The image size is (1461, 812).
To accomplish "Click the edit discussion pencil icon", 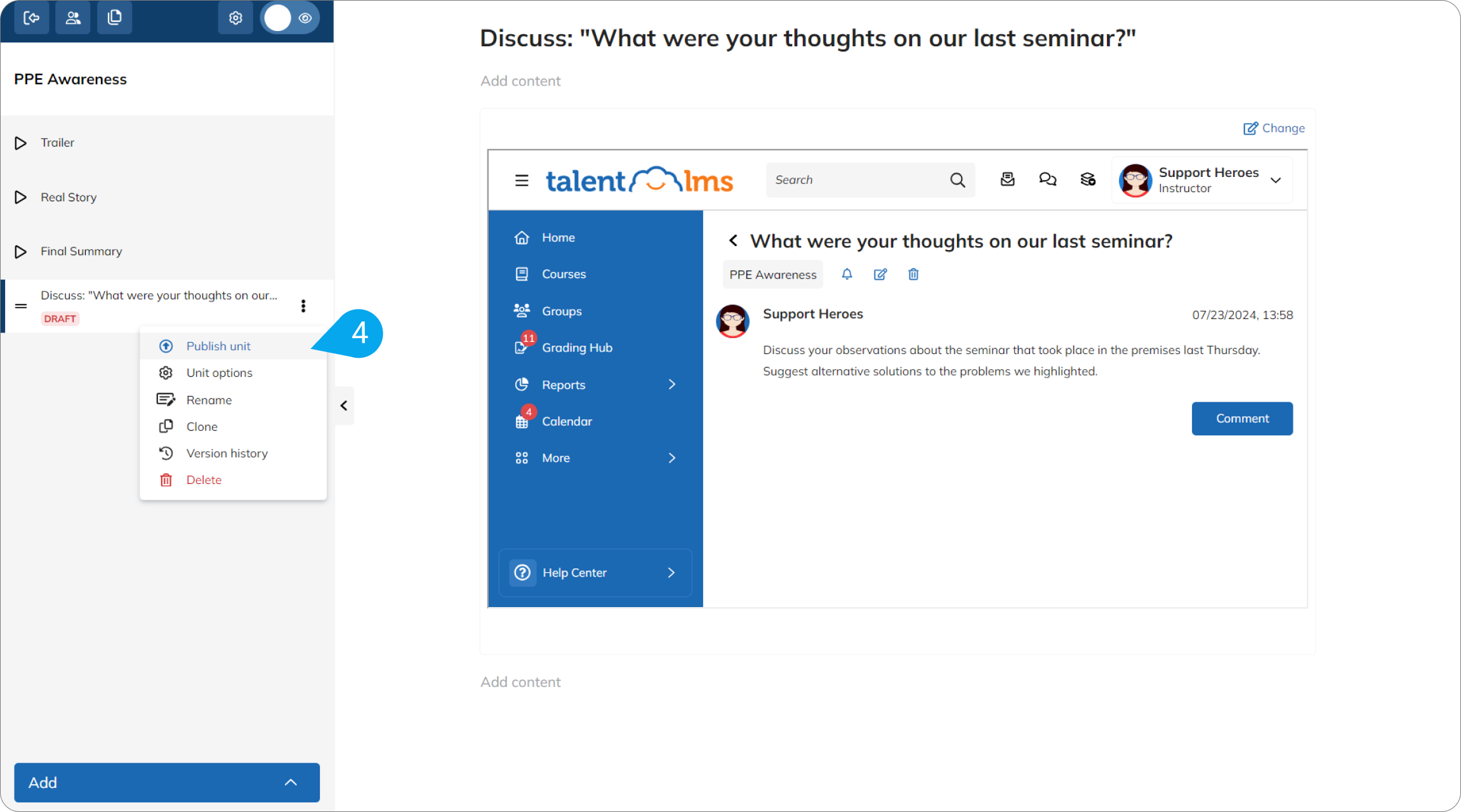I will tap(880, 274).
